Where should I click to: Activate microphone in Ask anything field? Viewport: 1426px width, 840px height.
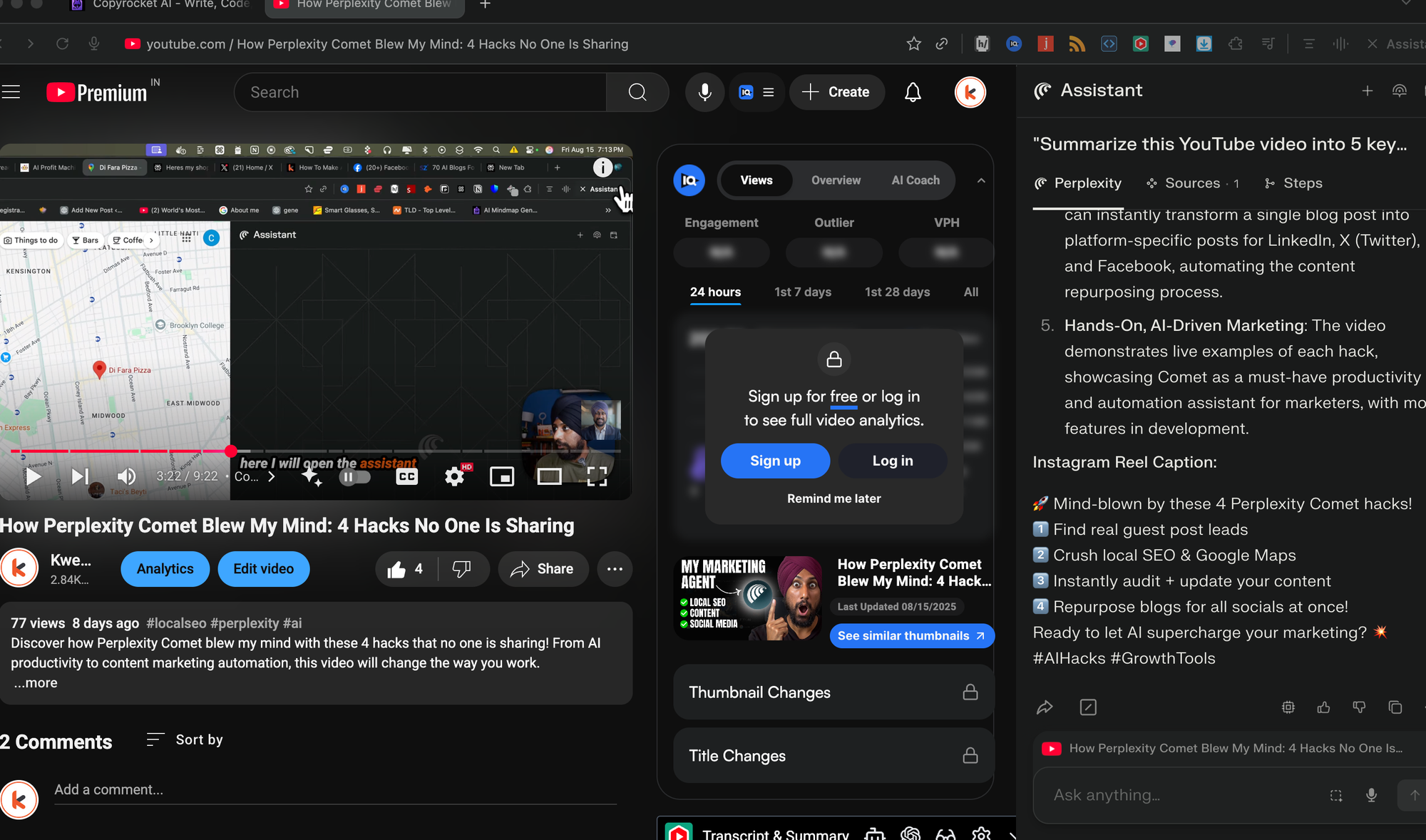click(x=1370, y=795)
